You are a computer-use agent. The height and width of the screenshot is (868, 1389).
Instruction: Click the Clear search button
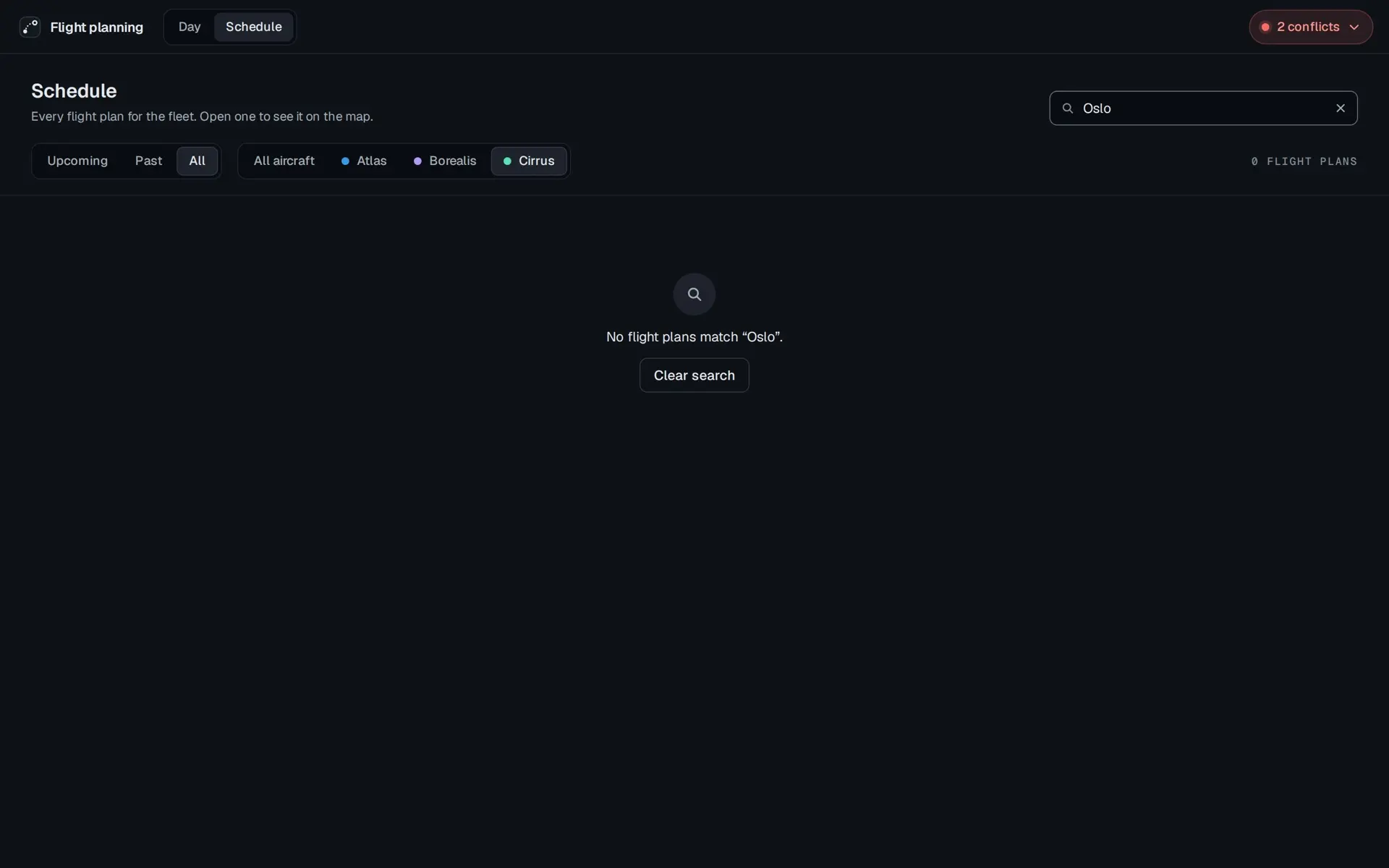point(694,375)
